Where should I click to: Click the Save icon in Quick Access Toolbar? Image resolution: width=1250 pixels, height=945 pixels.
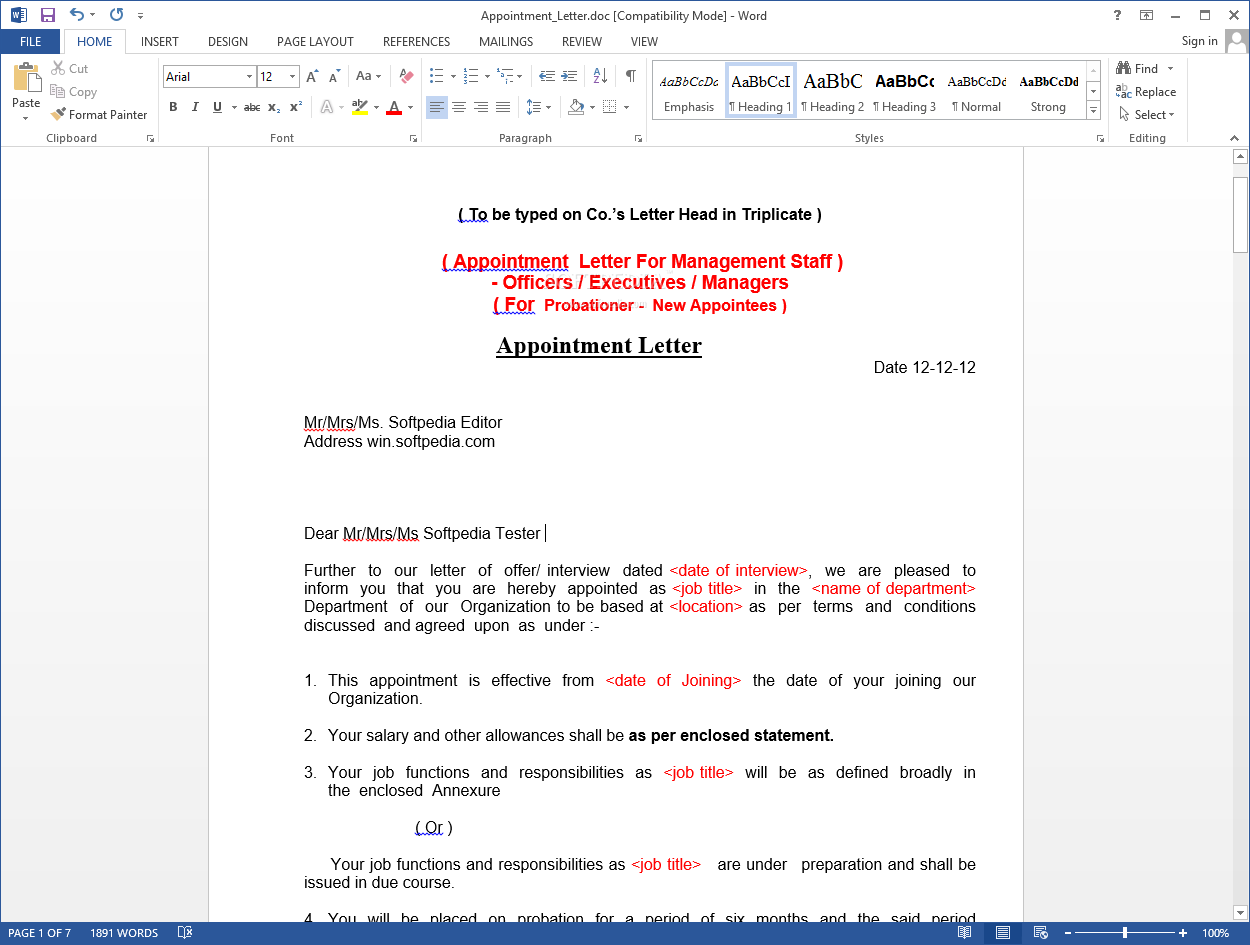click(48, 15)
